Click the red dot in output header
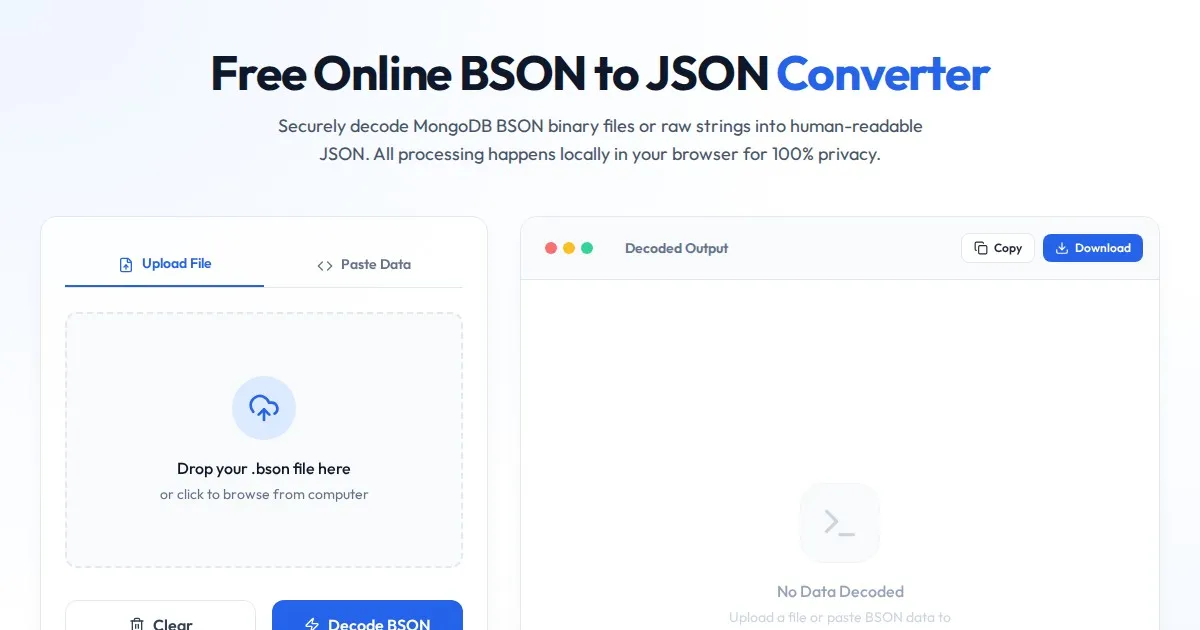Image resolution: width=1200 pixels, height=630 pixels. pos(551,248)
